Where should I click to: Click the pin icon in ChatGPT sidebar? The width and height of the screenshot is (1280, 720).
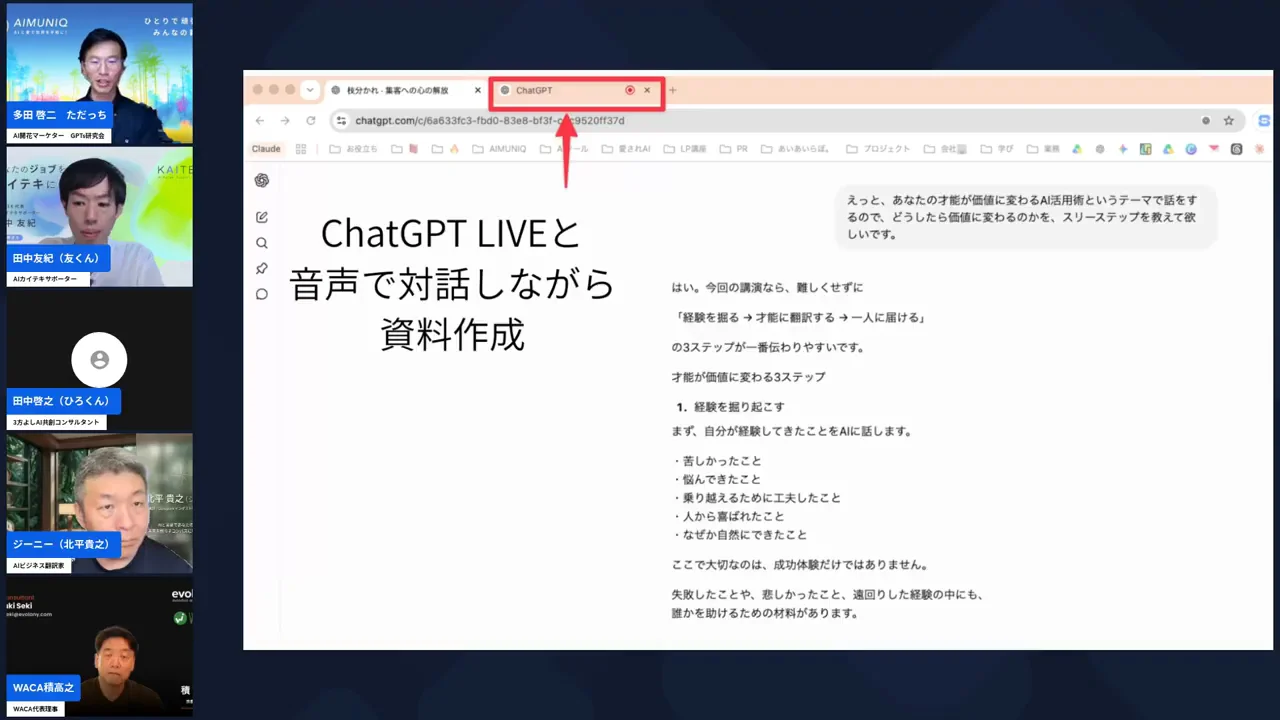pyautogui.click(x=262, y=268)
